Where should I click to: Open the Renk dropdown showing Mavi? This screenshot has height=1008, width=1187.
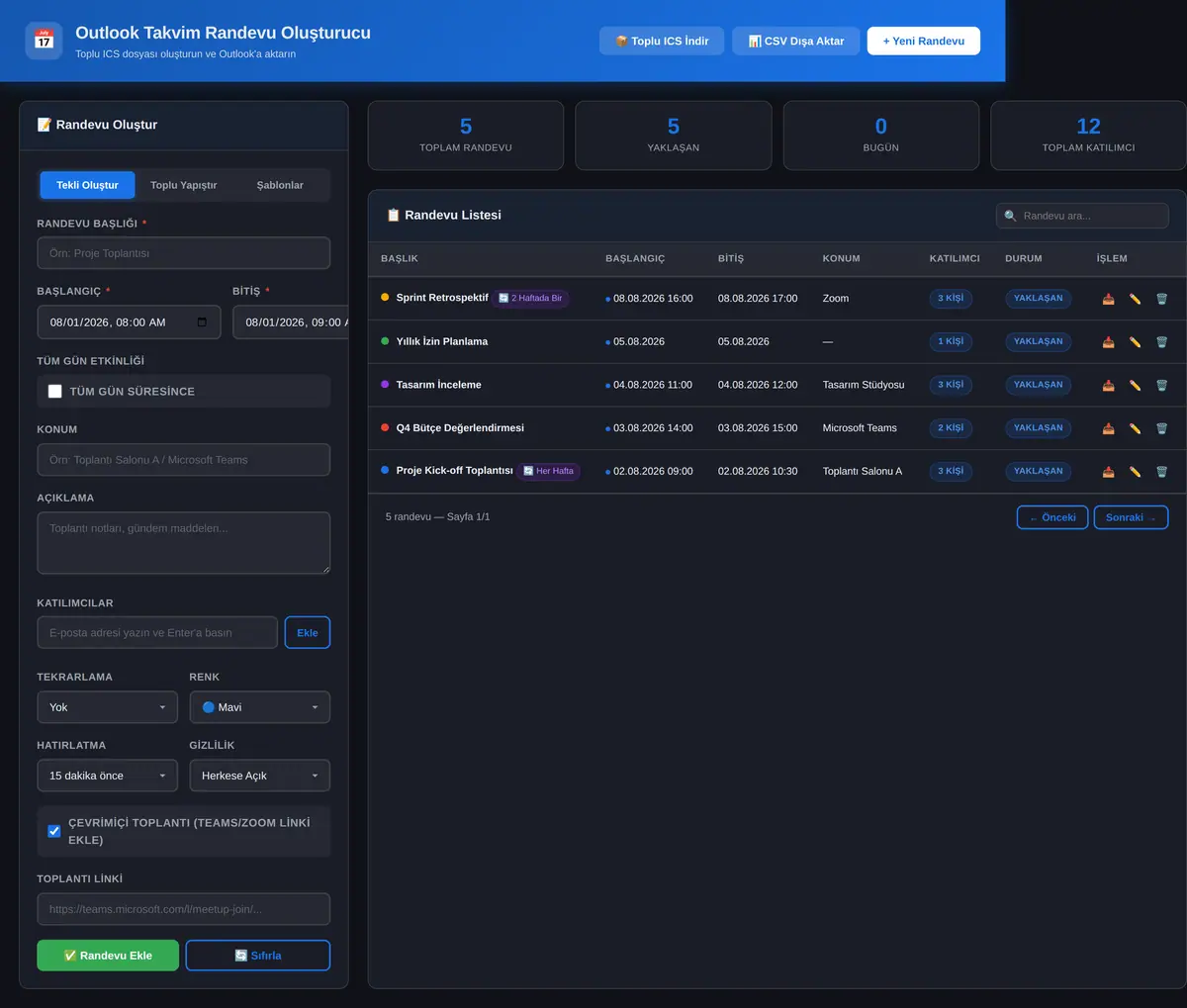point(260,707)
